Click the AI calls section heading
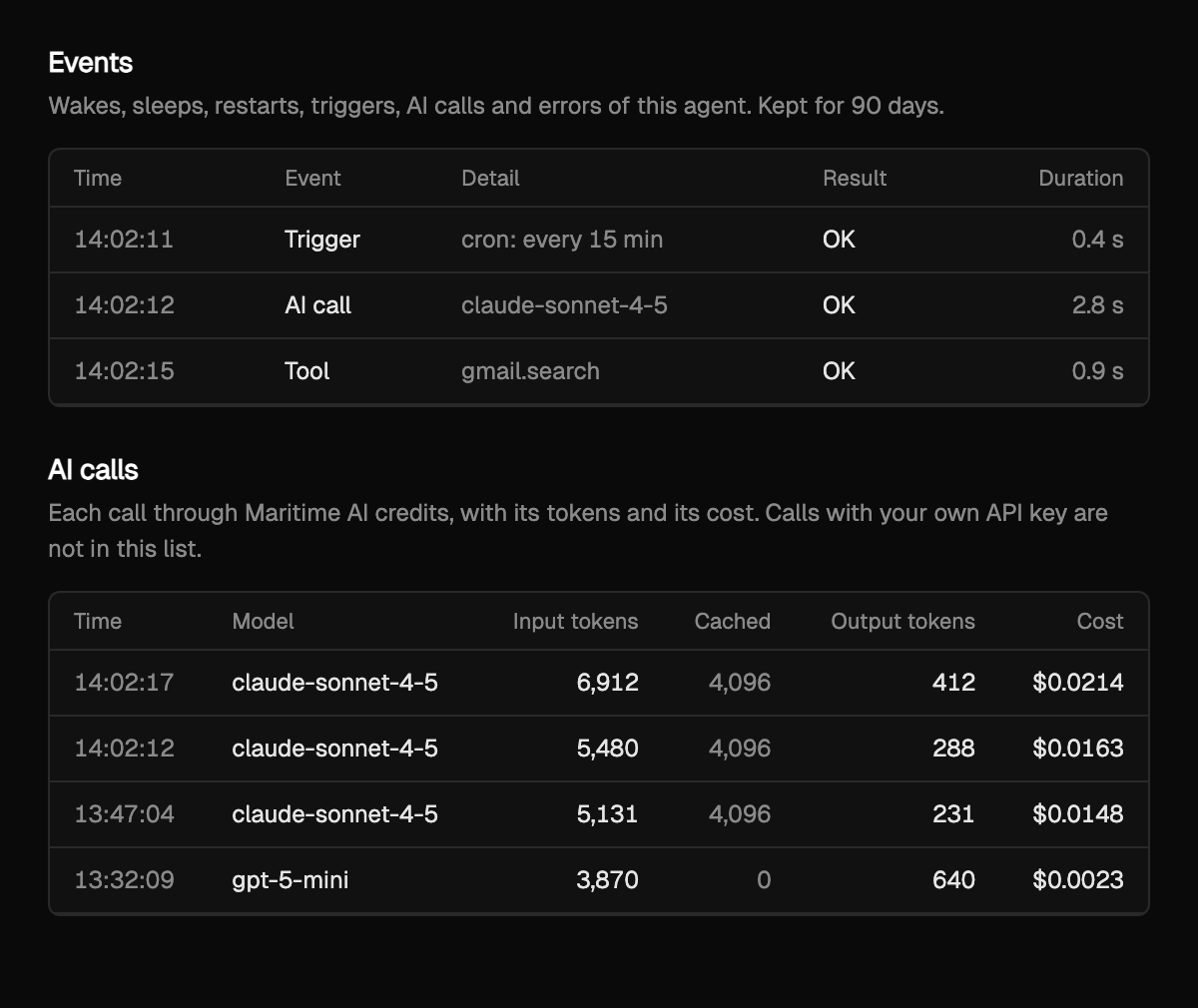The image size is (1198, 1008). pyautogui.click(x=93, y=470)
